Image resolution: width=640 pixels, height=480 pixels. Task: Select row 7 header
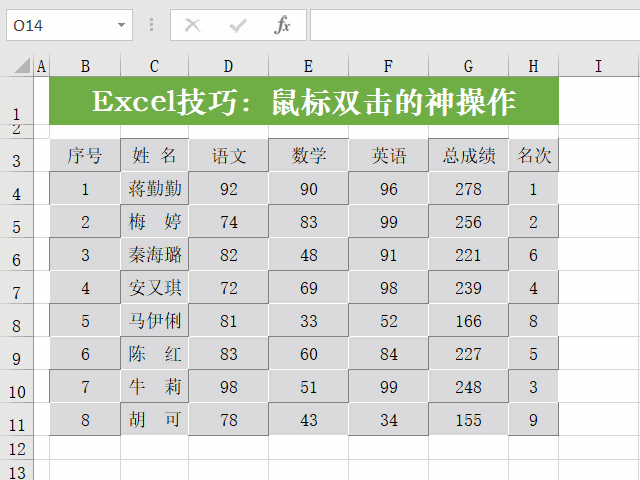[16, 287]
